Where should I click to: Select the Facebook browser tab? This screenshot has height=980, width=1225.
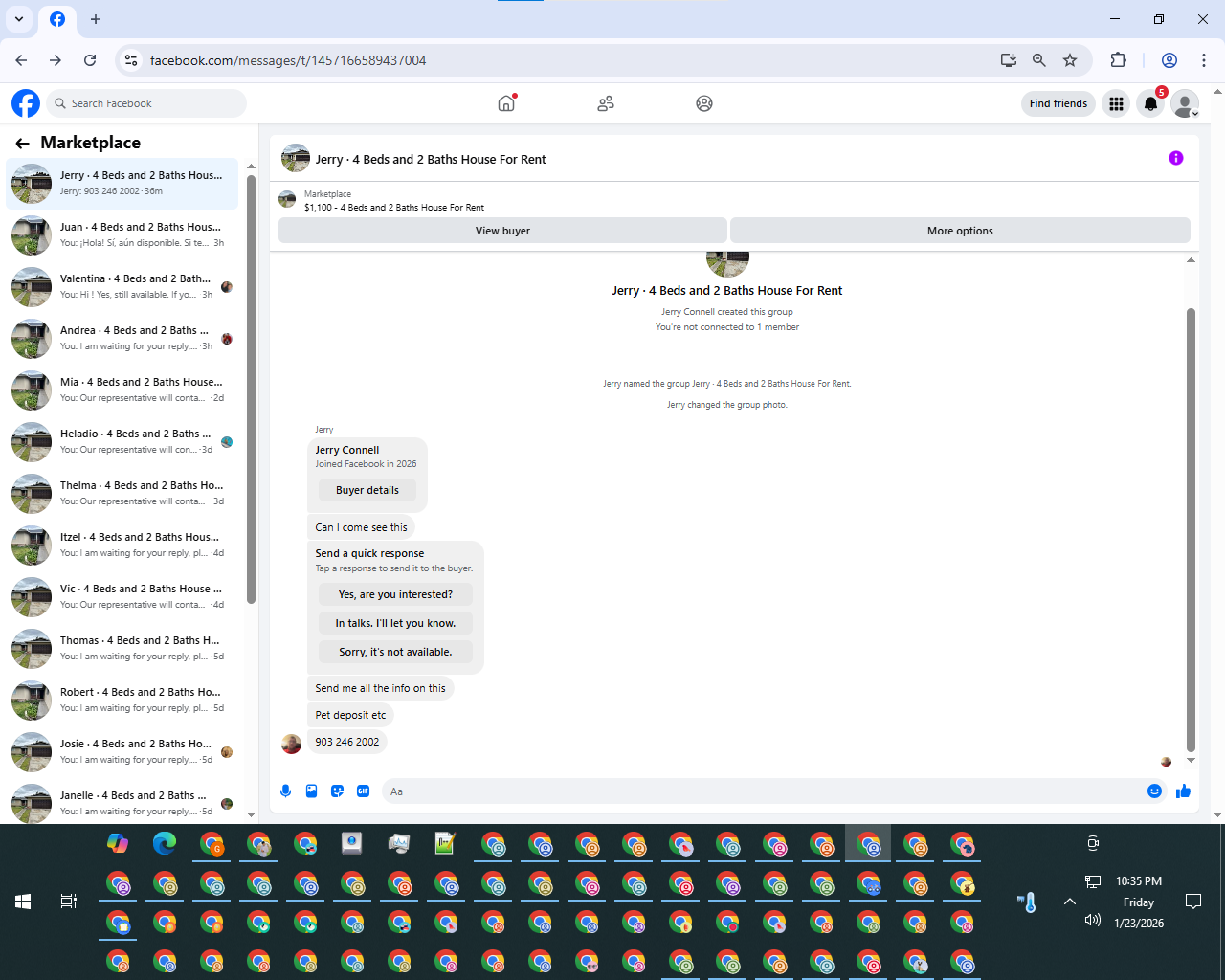pos(57,19)
